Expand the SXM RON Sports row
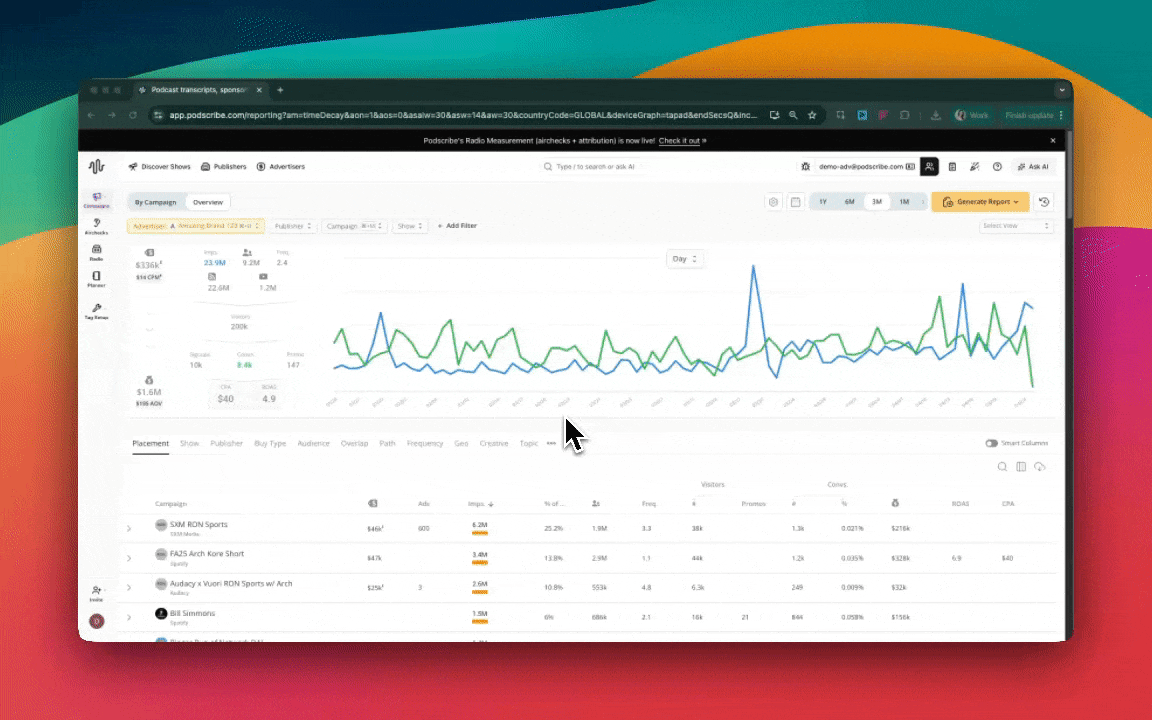The image size is (1152, 720). tap(129, 528)
